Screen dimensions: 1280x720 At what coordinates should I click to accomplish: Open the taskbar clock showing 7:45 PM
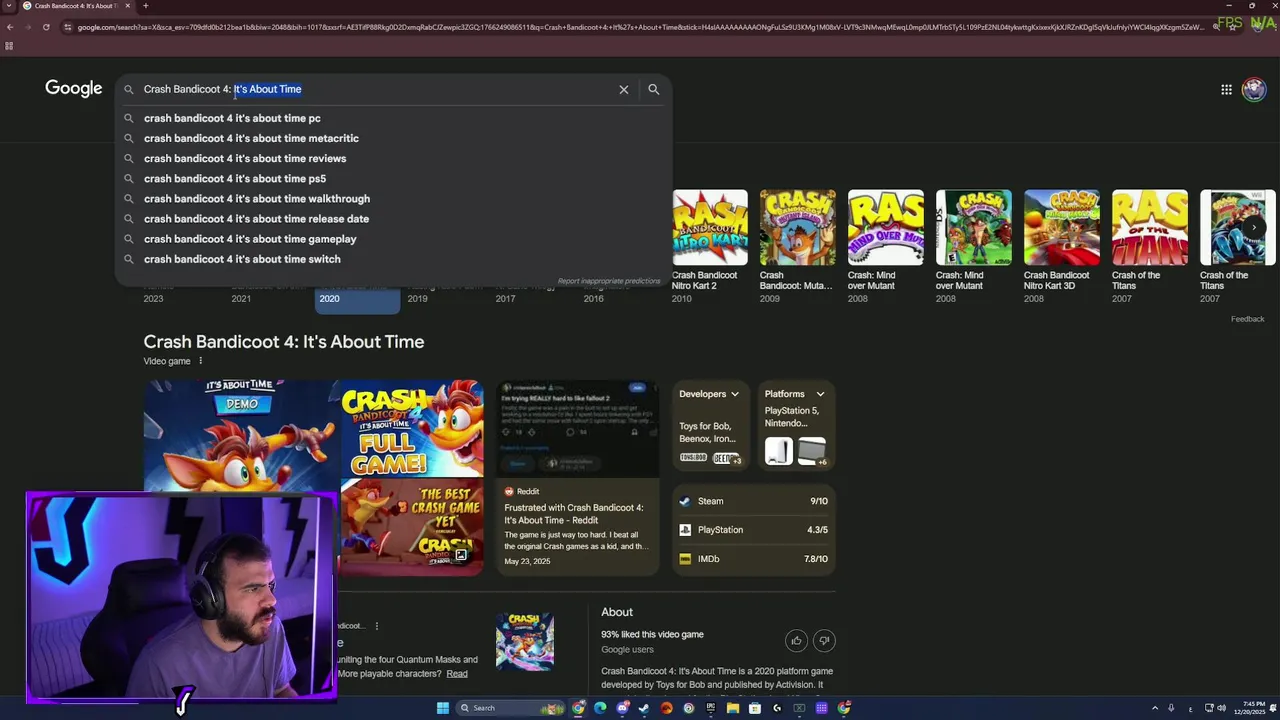click(1251, 708)
